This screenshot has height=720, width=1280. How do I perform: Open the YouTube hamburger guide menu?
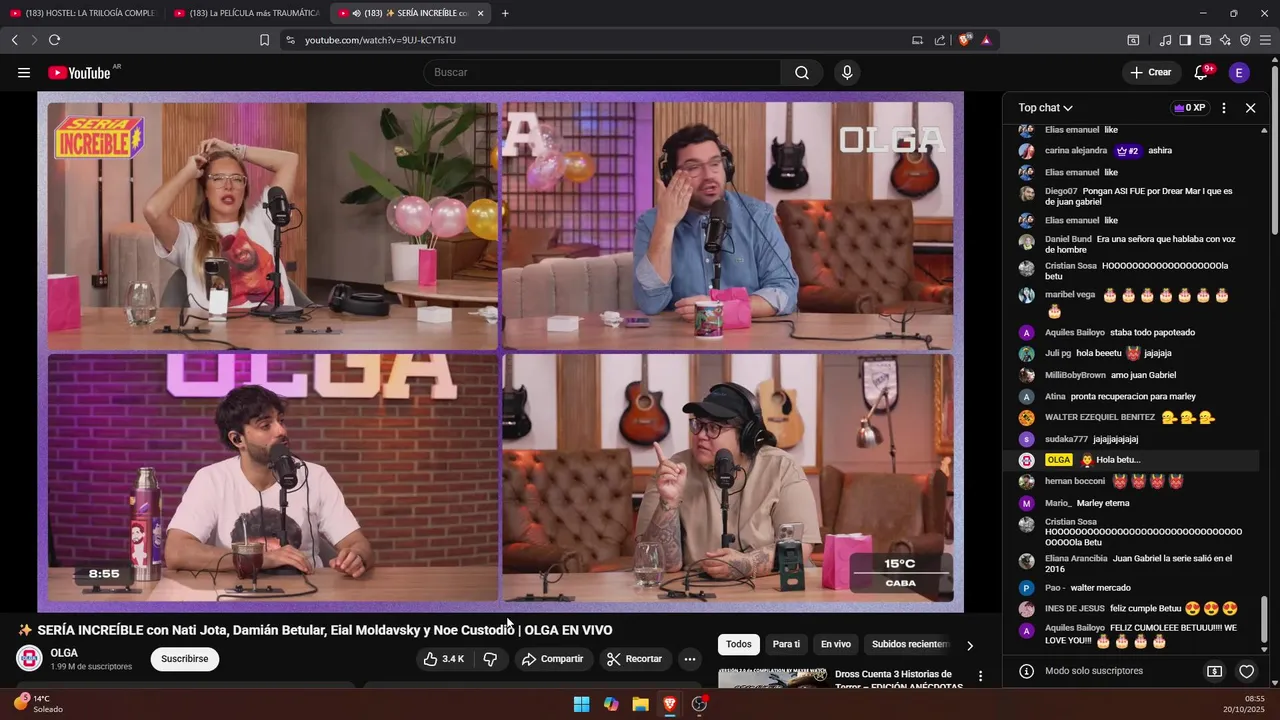tap(23, 72)
